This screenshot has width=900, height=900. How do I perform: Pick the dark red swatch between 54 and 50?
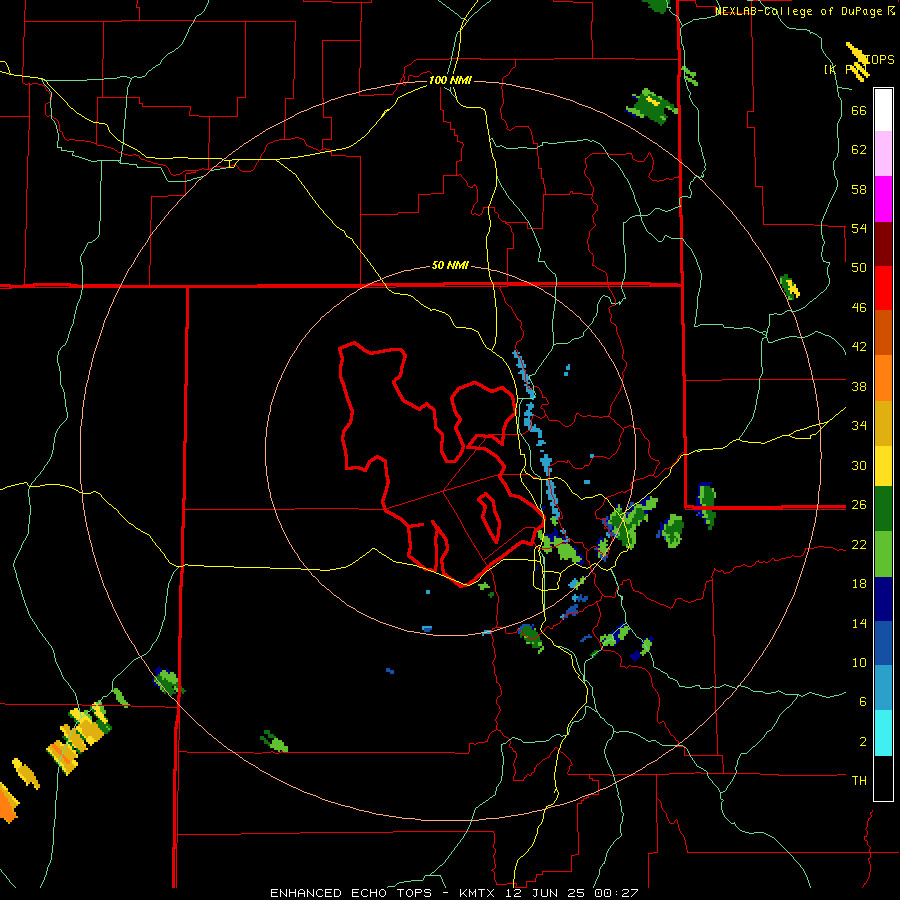click(x=883, y=244)
